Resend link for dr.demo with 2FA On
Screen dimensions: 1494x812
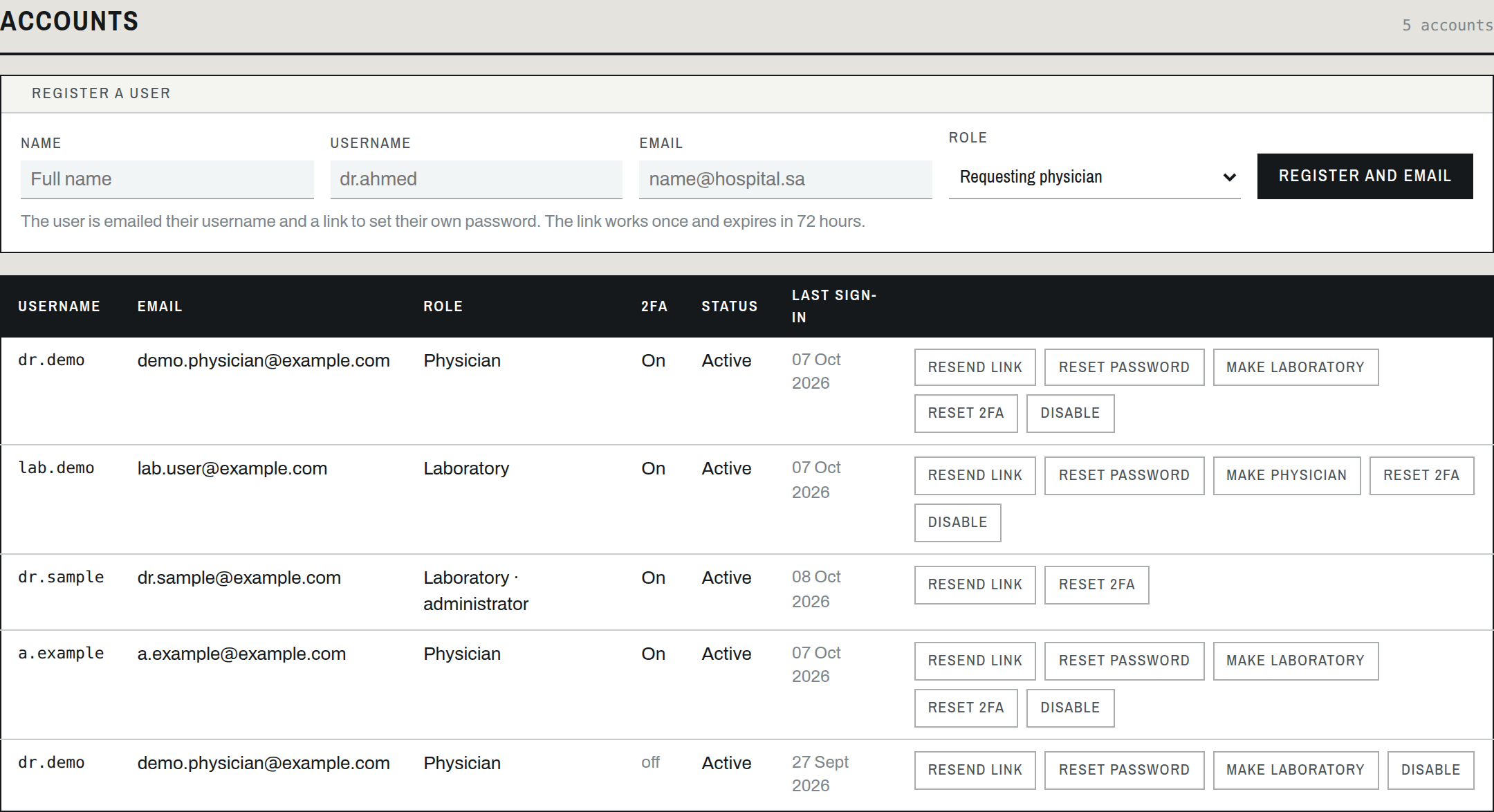click(975, 367)
